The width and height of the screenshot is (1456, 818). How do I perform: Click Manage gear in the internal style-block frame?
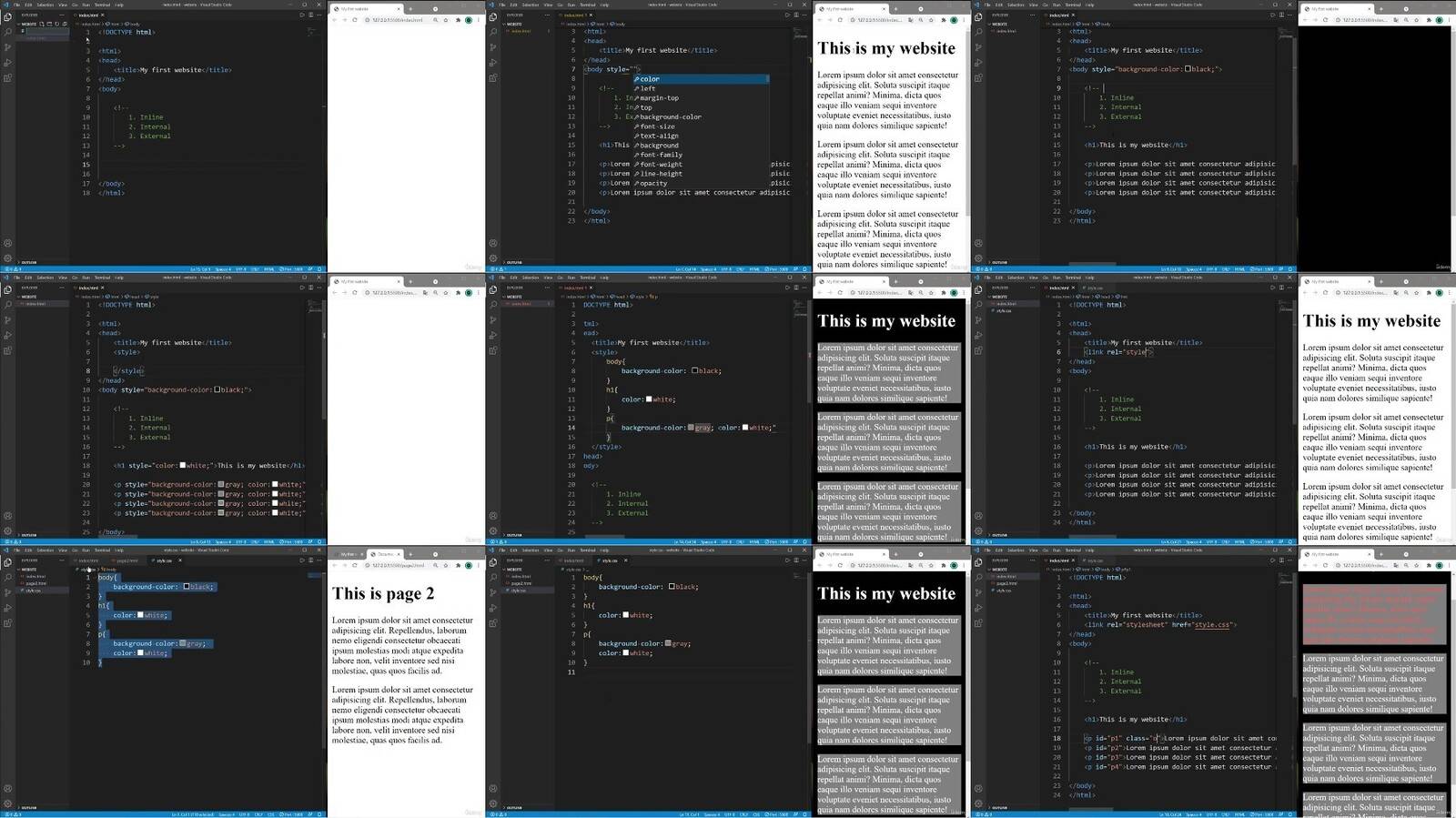[x=493, y=531]
